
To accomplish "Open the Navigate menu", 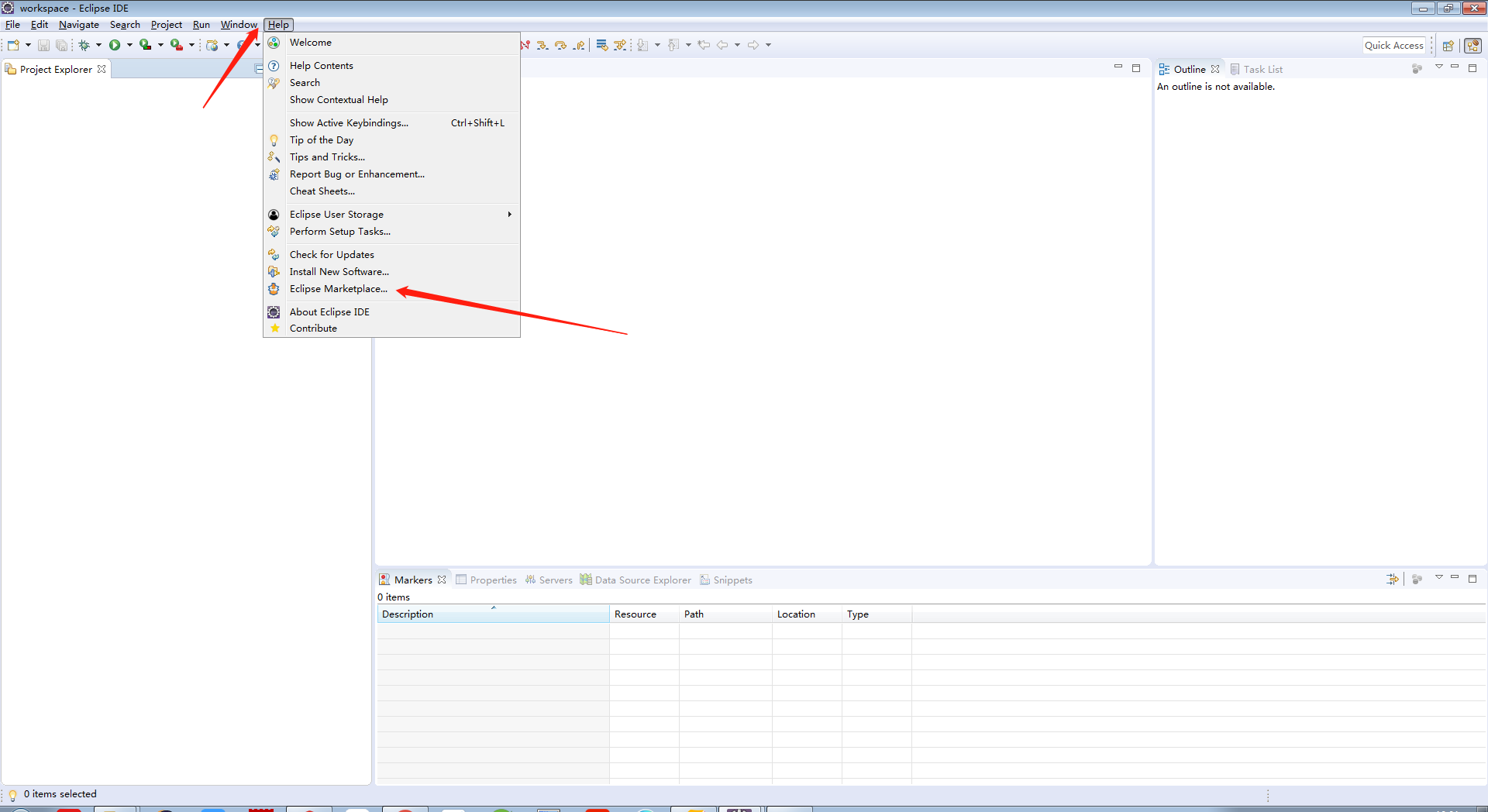I will pyautogui.click(x=79, y=25).
